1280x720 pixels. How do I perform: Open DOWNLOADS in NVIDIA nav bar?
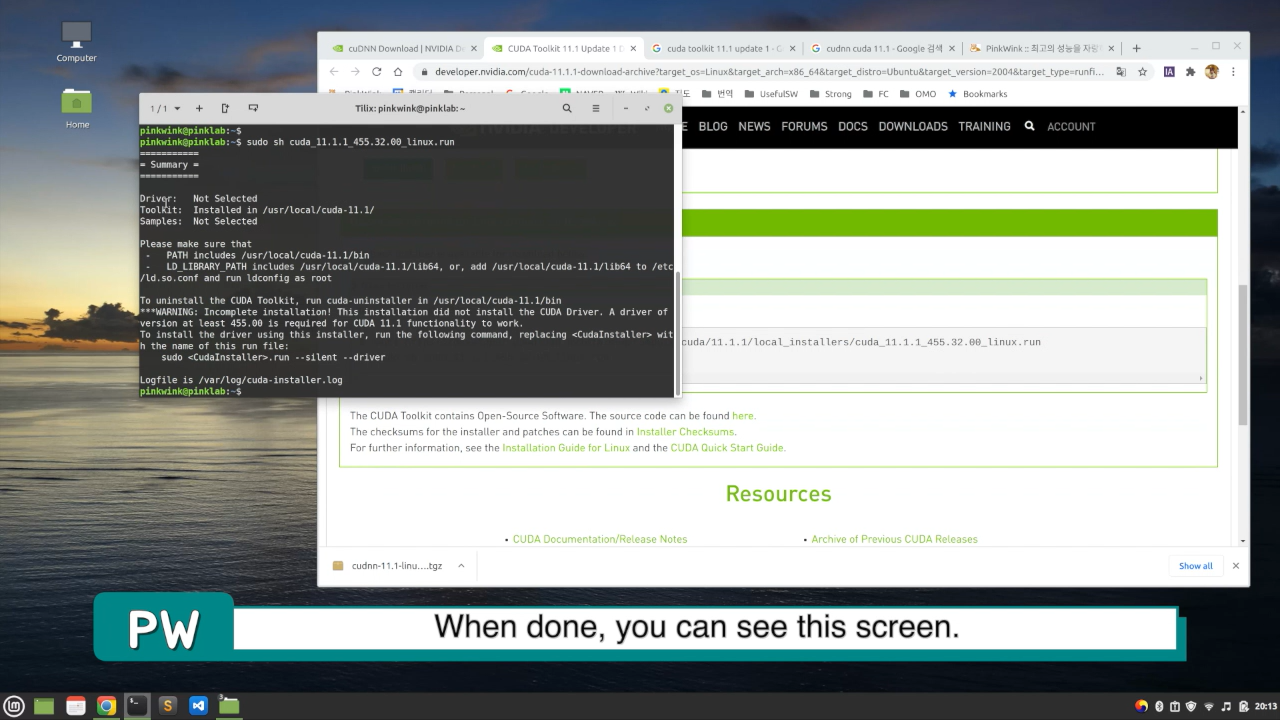click(913, 126)
